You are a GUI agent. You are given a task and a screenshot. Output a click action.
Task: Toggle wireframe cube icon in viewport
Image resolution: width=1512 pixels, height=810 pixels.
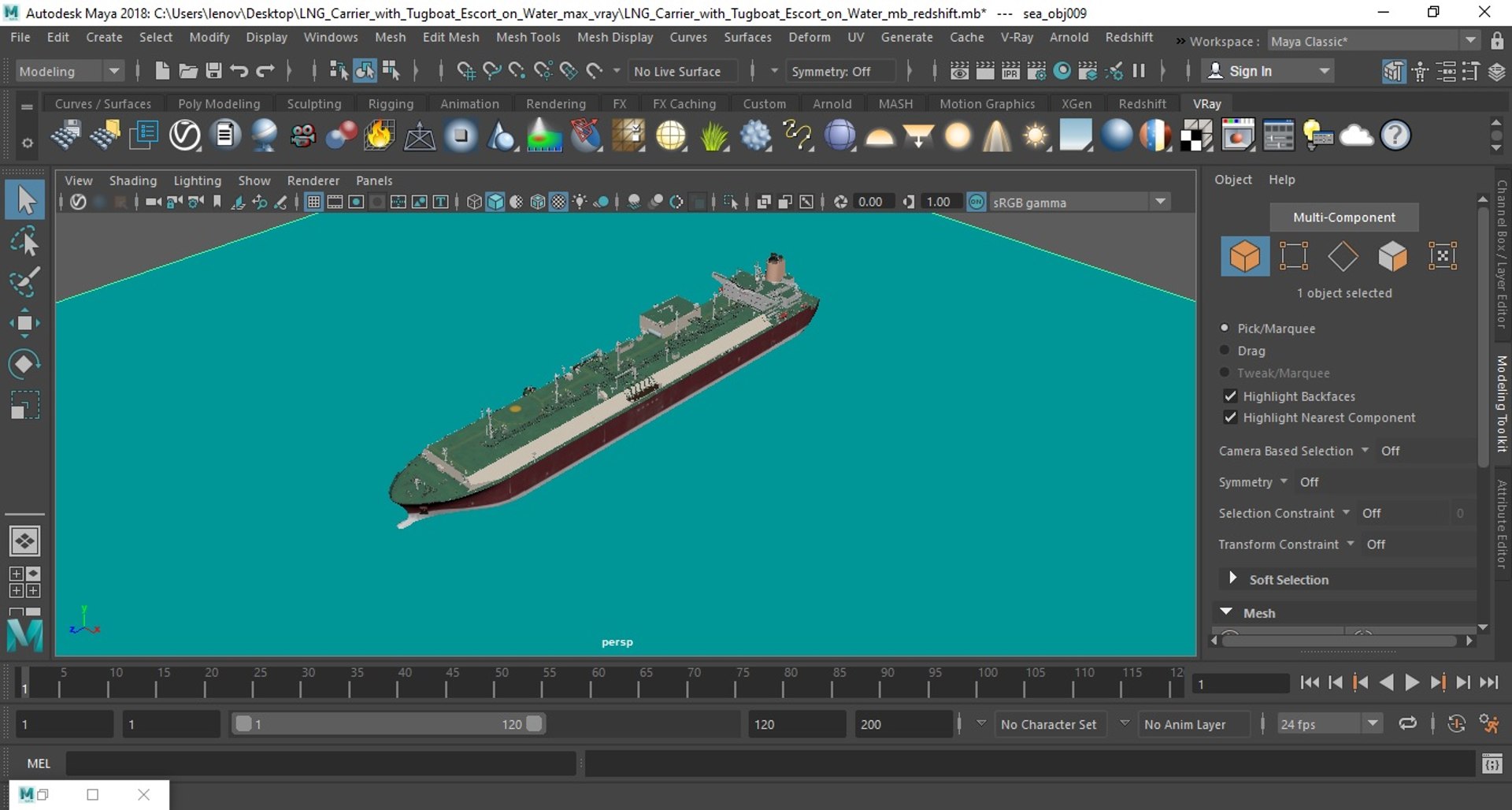point(473,202)
